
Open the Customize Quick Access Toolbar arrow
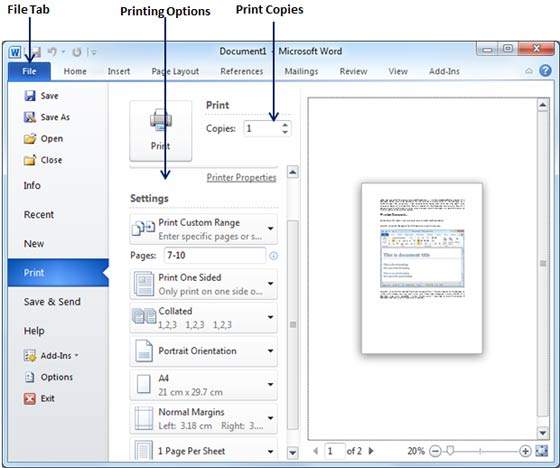[93, 53]
